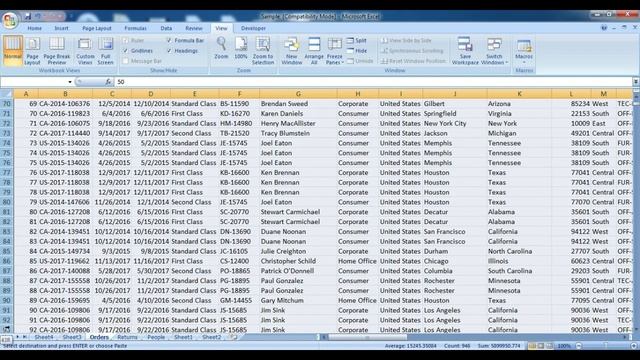Open the Freeze Panes dropdown
This screenshot has height=360, width=640.
click(x=335, y=50)
